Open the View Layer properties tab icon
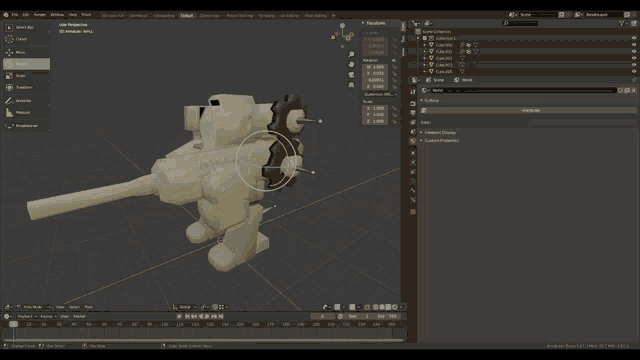This screenshot has height=360, width=640. [x=413, y=122]
